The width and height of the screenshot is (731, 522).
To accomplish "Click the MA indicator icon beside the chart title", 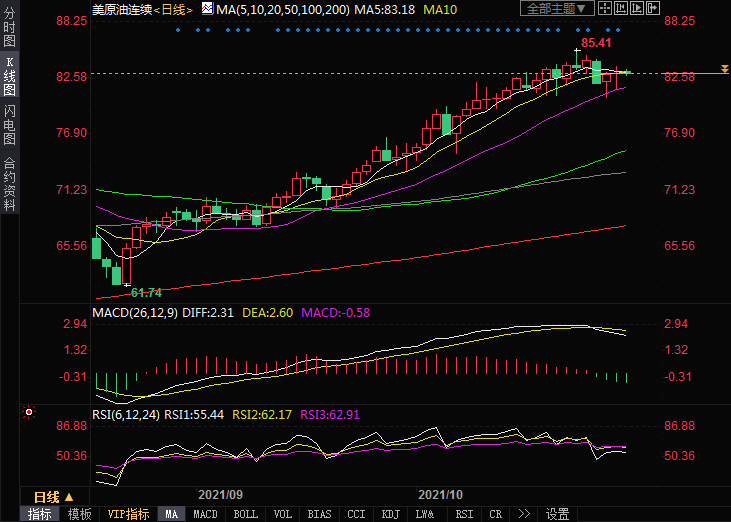I will tap(207, 9).
